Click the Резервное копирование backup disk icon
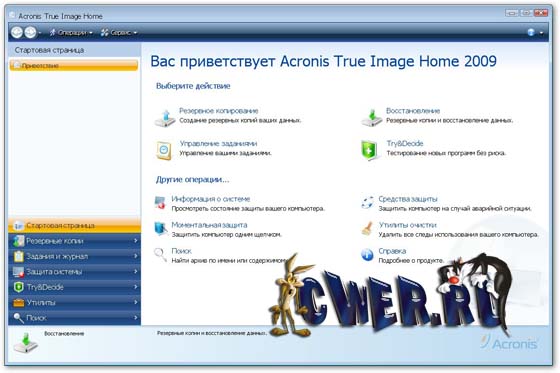The height and width of the screenshot is (373, 560). pos(165,118)
